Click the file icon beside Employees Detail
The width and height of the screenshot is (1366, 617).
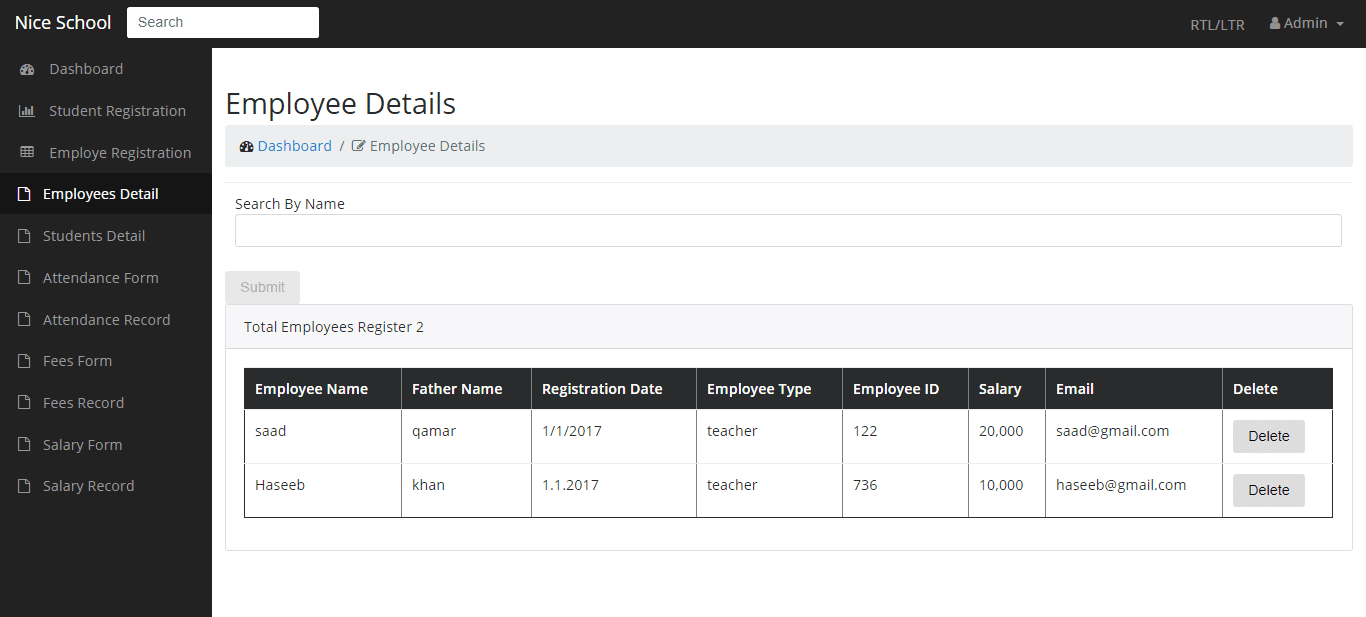point(24,194)
